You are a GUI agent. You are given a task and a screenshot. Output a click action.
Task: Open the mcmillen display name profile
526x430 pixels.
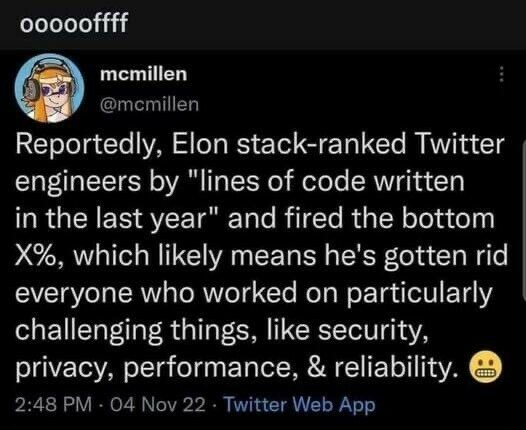tap(144, 74)
